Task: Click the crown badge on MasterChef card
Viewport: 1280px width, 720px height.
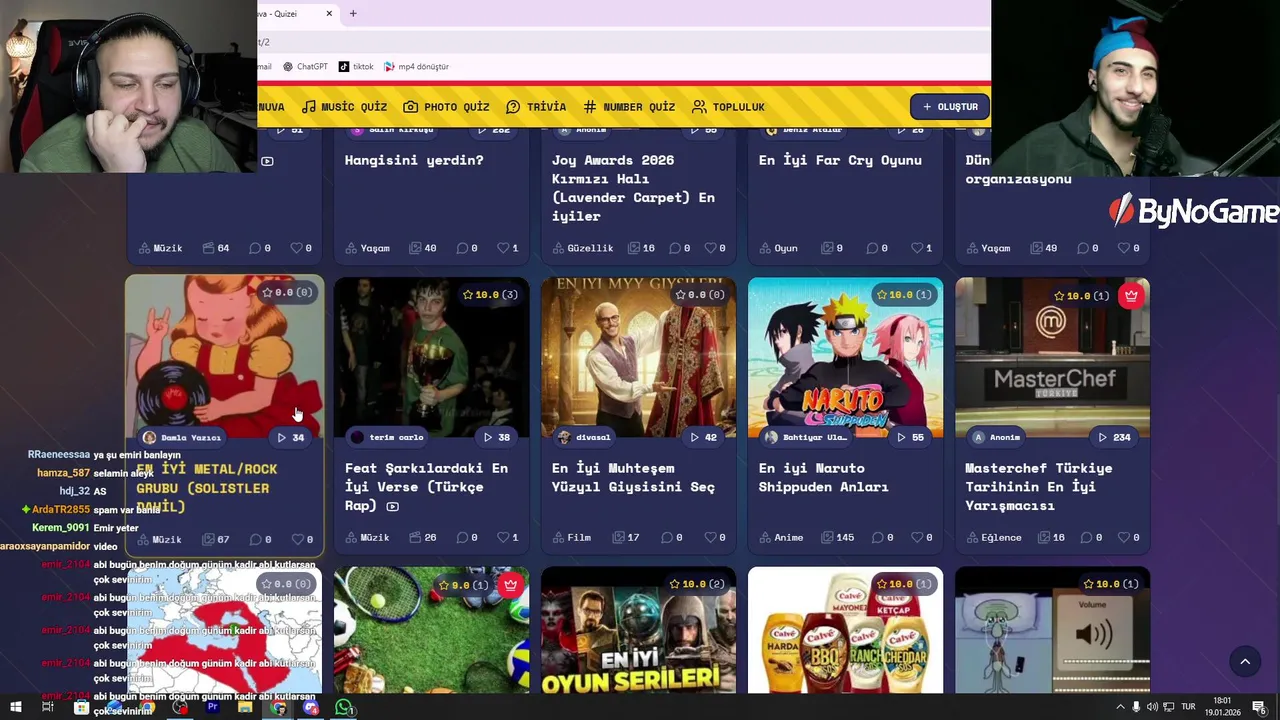Action: pyautogui.click(x=1131, y=296)
